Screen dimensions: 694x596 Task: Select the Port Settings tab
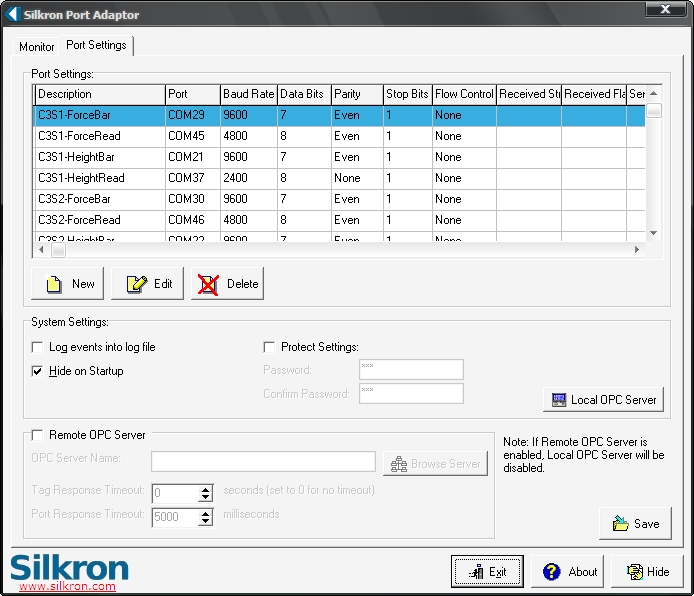[x=96, y=45]
